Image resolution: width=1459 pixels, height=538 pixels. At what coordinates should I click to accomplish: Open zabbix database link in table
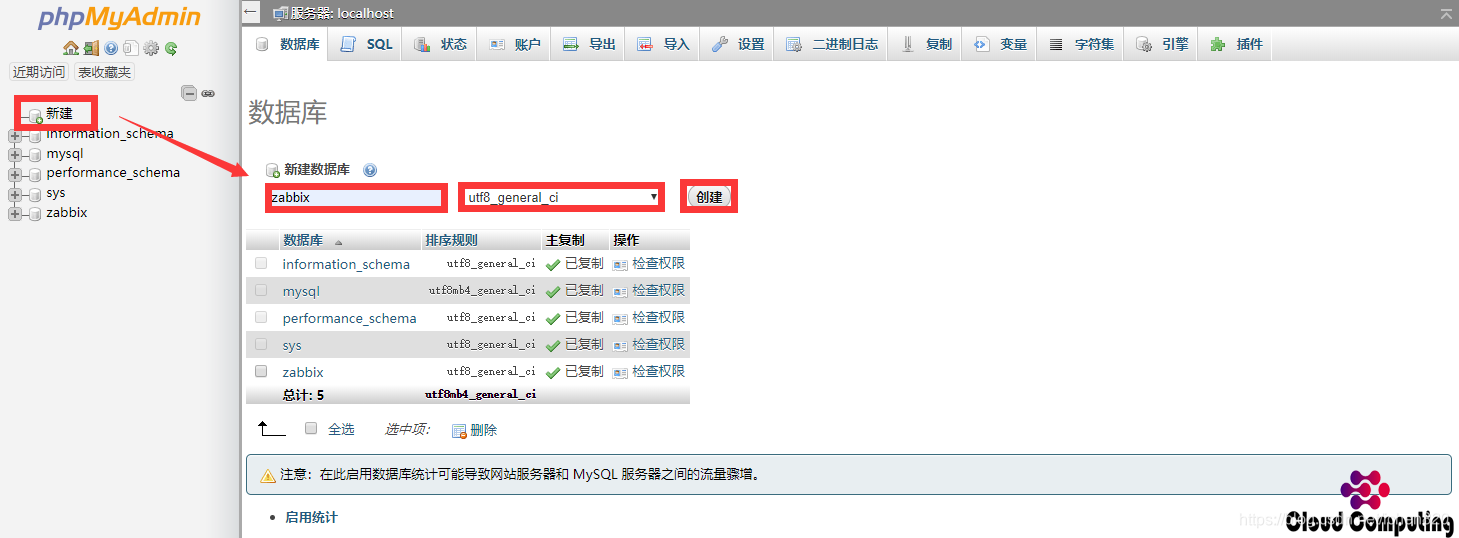pos(303,372)
